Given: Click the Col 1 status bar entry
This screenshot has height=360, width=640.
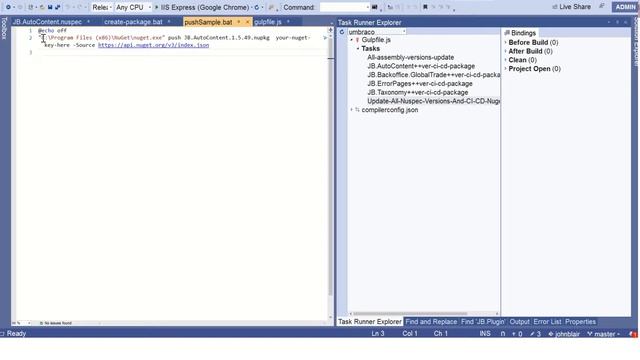Looking at the screenshot, I should point(410,334).
